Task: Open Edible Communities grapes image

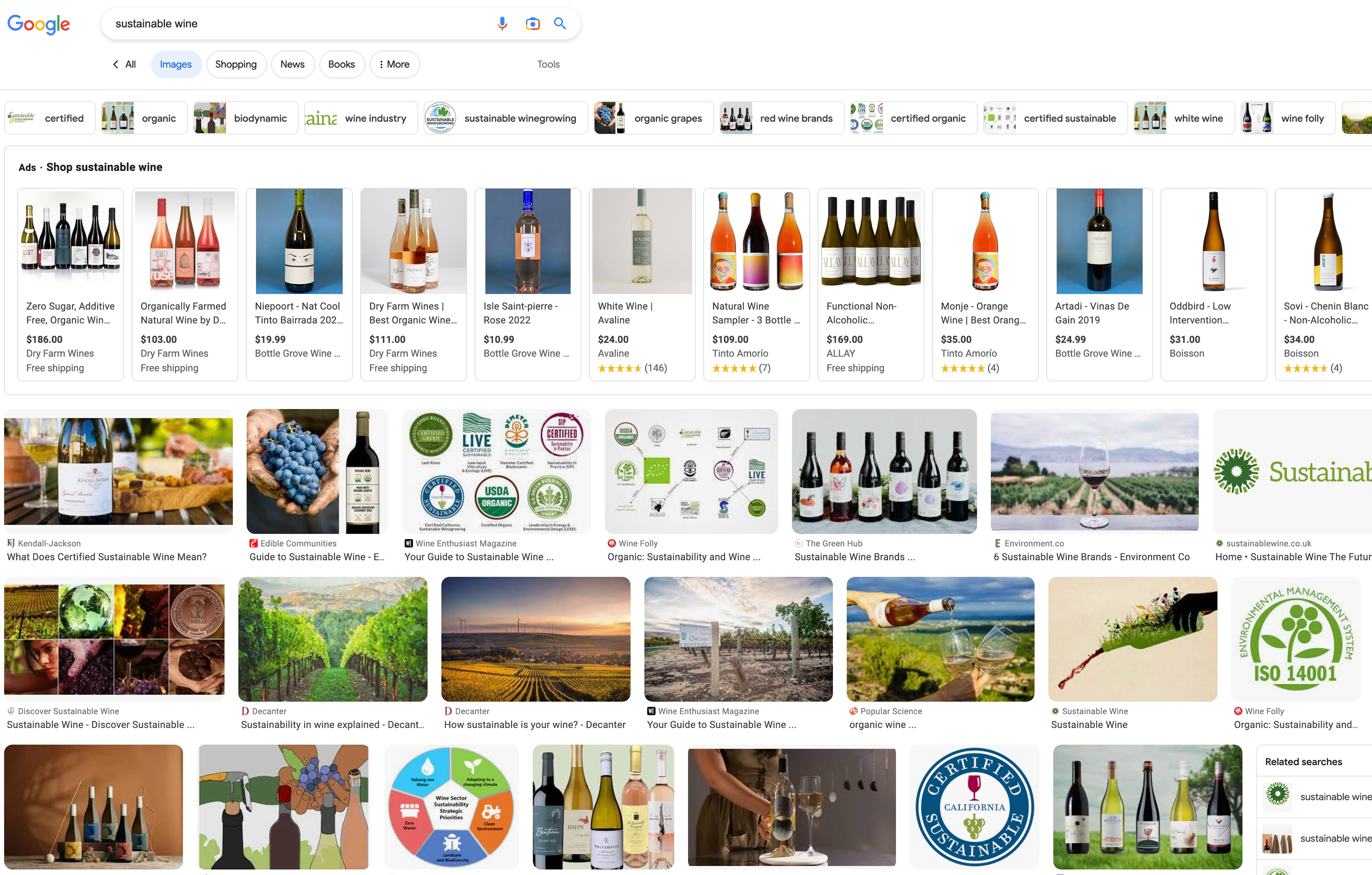Action: point(317,471)
